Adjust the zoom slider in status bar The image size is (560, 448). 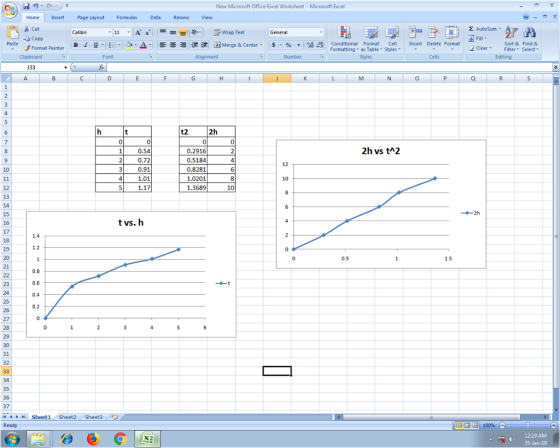point(528,425)
